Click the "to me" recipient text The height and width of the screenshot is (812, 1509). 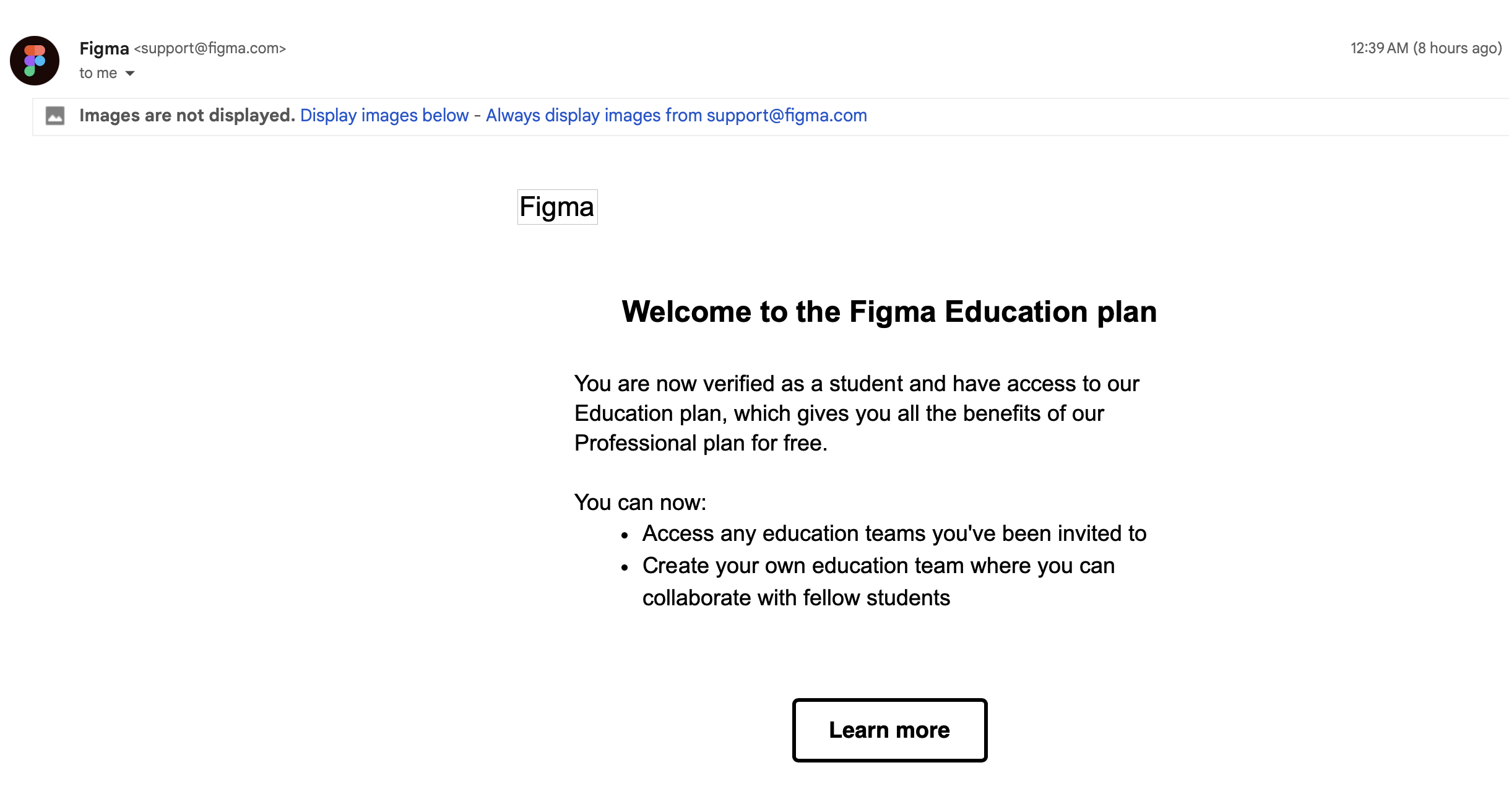click(x=98, y=74)
